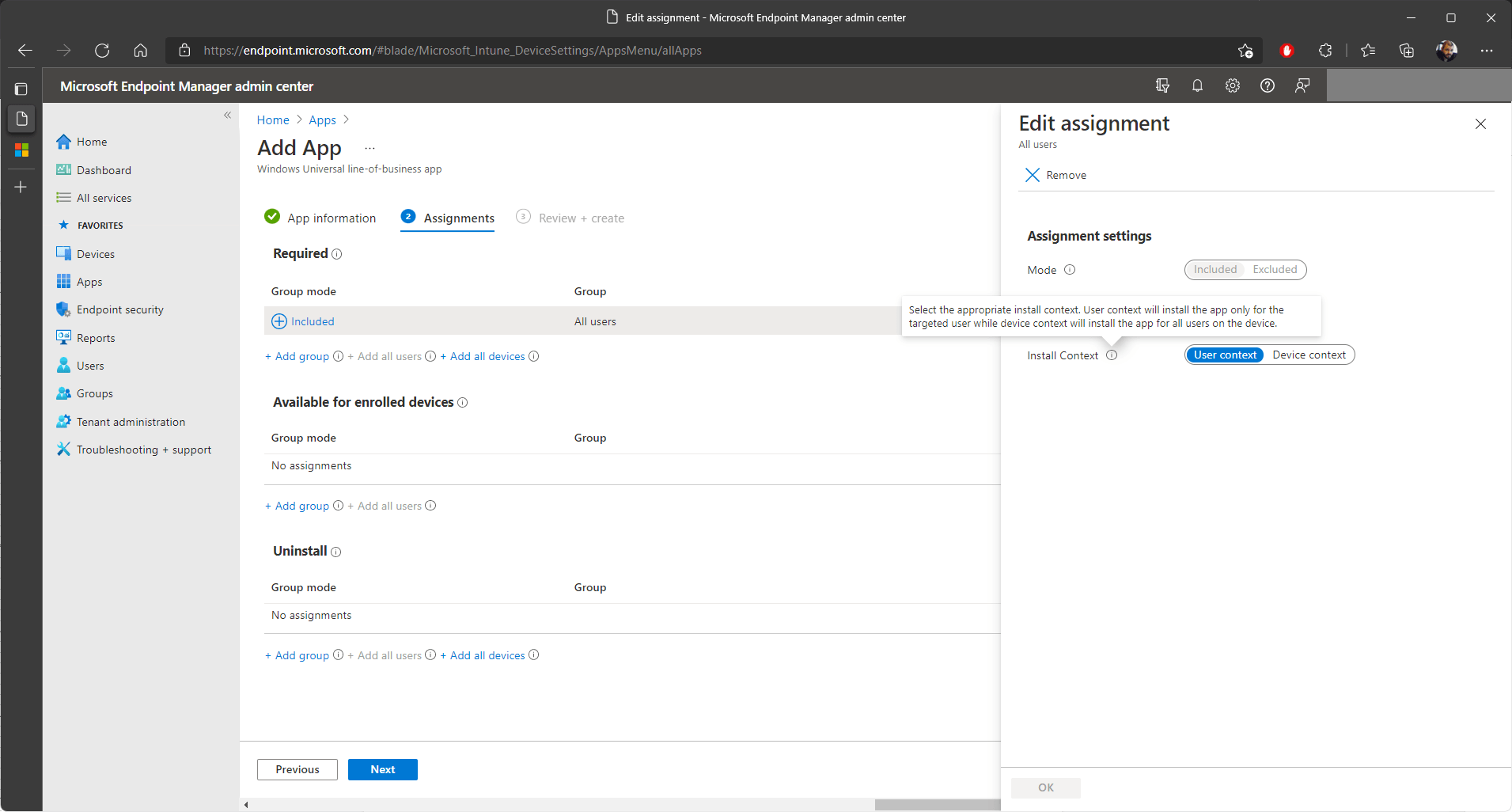
Task: Click the browser back arrow
Action: tap(25, 51)
